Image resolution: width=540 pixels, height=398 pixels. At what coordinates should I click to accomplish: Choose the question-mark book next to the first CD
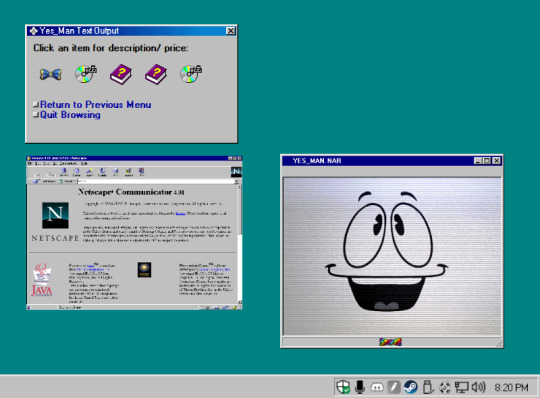tap(121, 74)
